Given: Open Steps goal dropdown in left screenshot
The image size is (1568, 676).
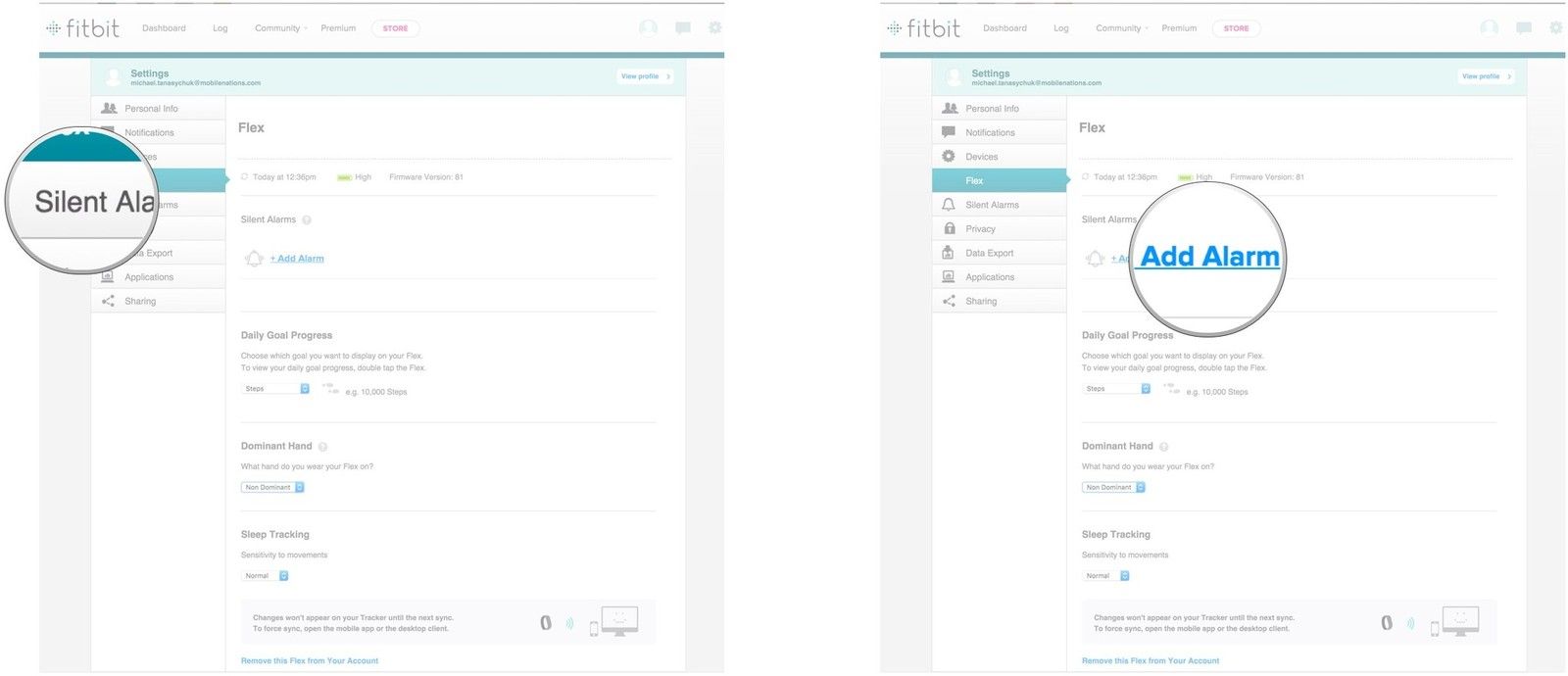Looking at the screenshot, I should (x=275, y=389).
